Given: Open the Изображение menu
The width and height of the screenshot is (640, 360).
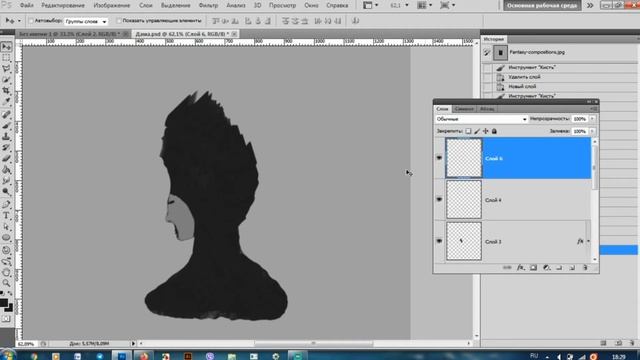Looking at the screenshot, I should click(x=111, y=5).
